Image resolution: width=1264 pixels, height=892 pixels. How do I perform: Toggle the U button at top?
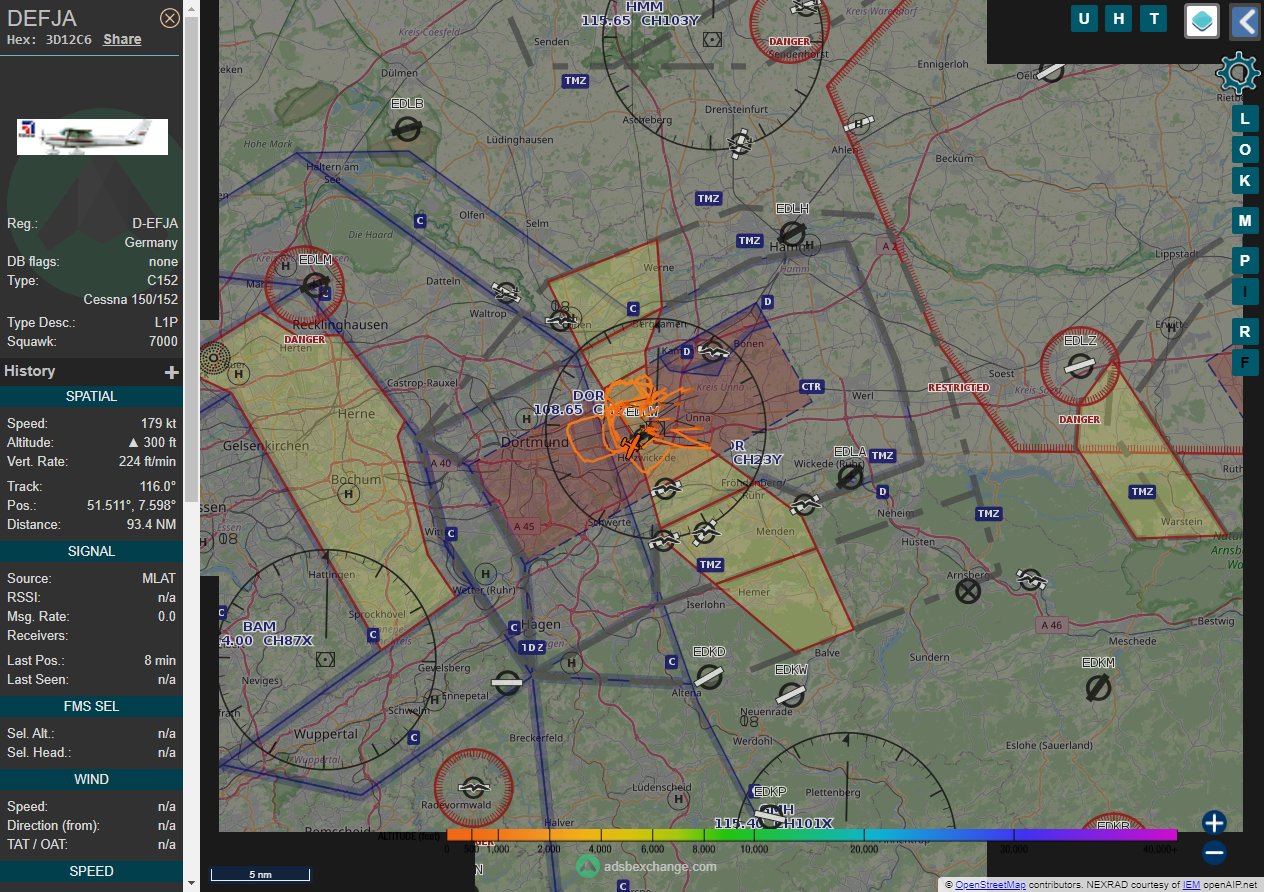(x=1084, y=19)
